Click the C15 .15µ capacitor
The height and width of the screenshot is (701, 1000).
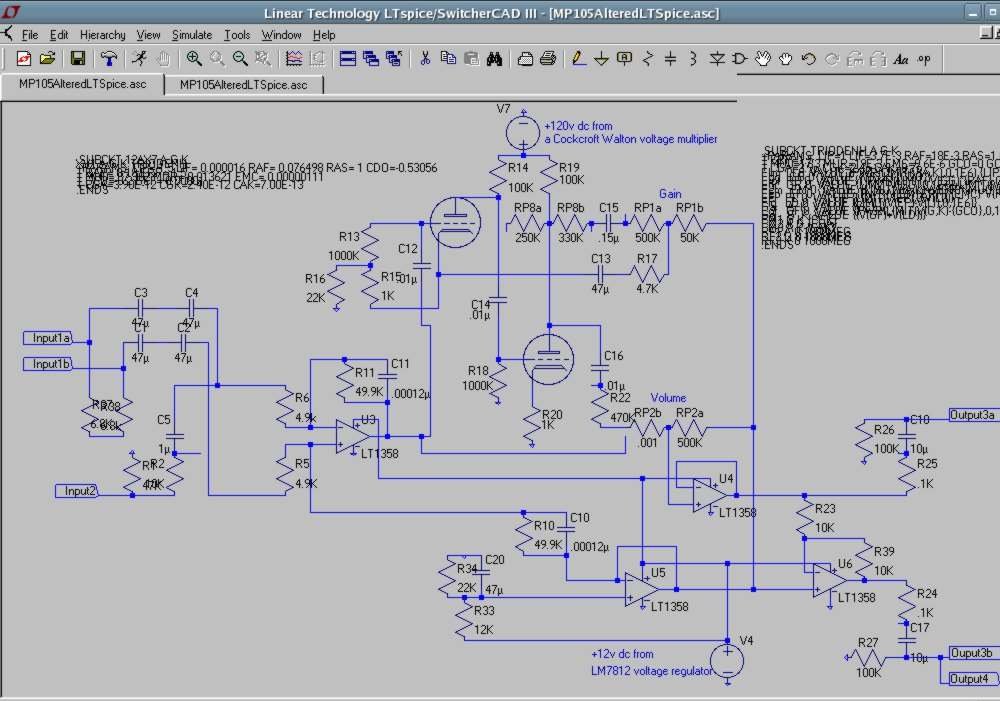(x=608, y=223)
